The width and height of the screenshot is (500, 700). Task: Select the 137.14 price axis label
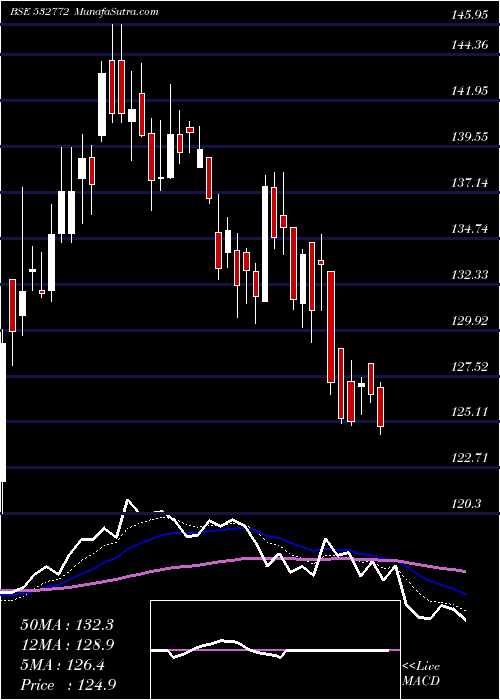[468, 183]
